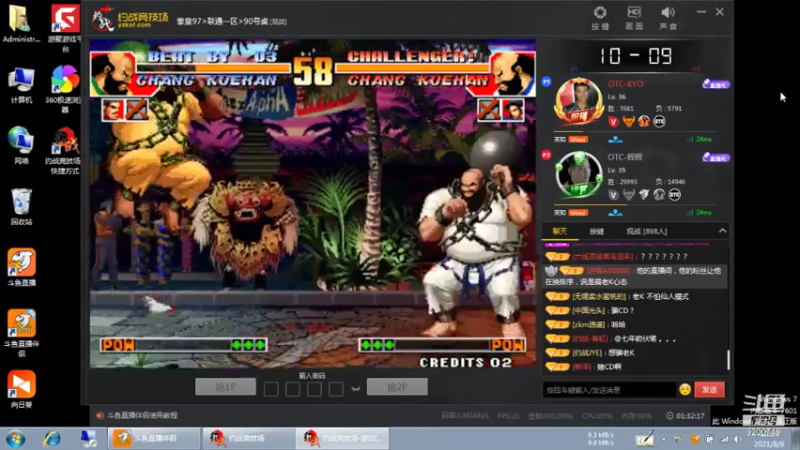This screenshot has width=800, height=450.
Task: Open OTC-辉辉 player avatar
Action: coord(579,174)
